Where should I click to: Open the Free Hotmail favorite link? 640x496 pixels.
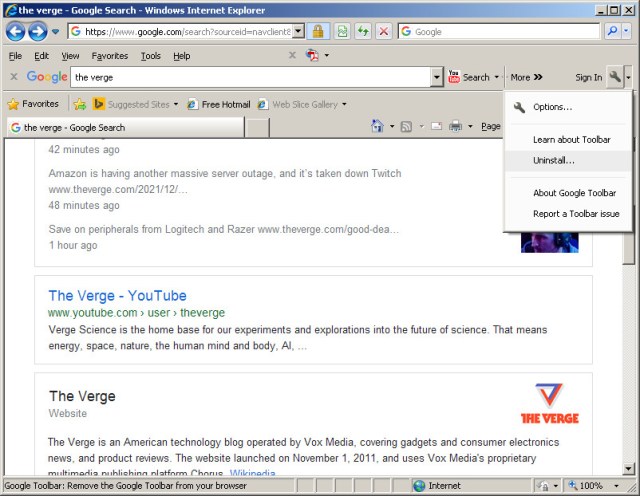(218, 105)
